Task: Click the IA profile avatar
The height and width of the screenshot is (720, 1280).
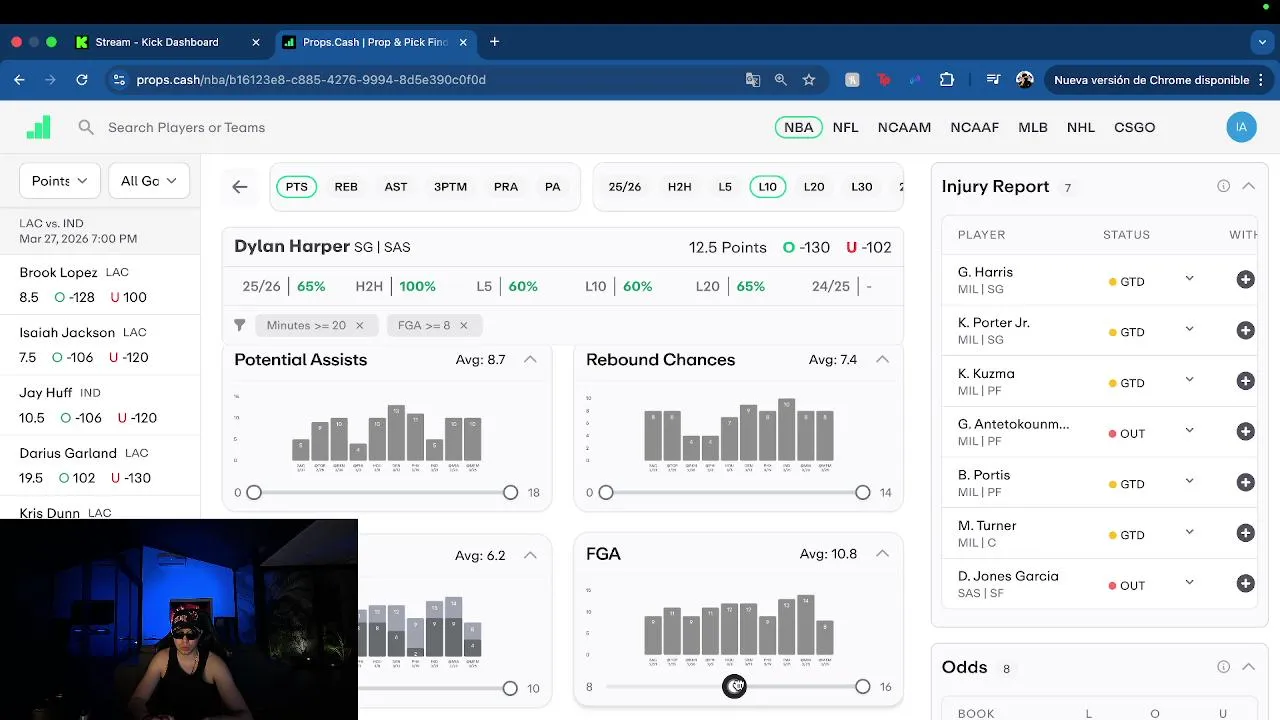Action: [1241, 127]
